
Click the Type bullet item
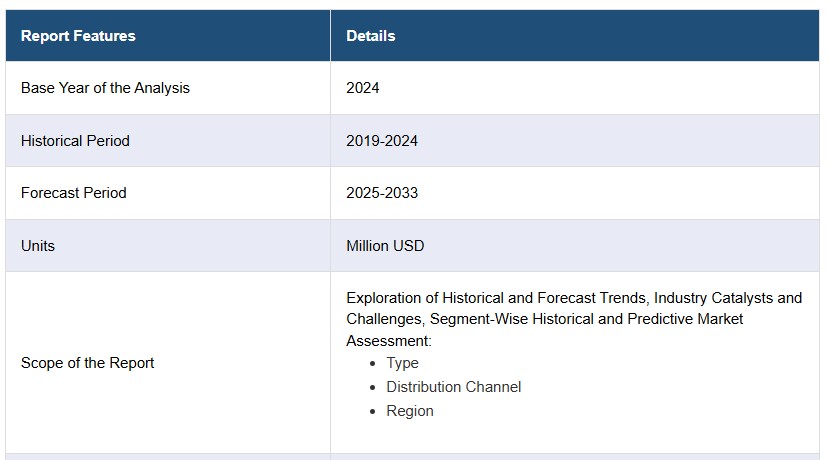(402, 363)
